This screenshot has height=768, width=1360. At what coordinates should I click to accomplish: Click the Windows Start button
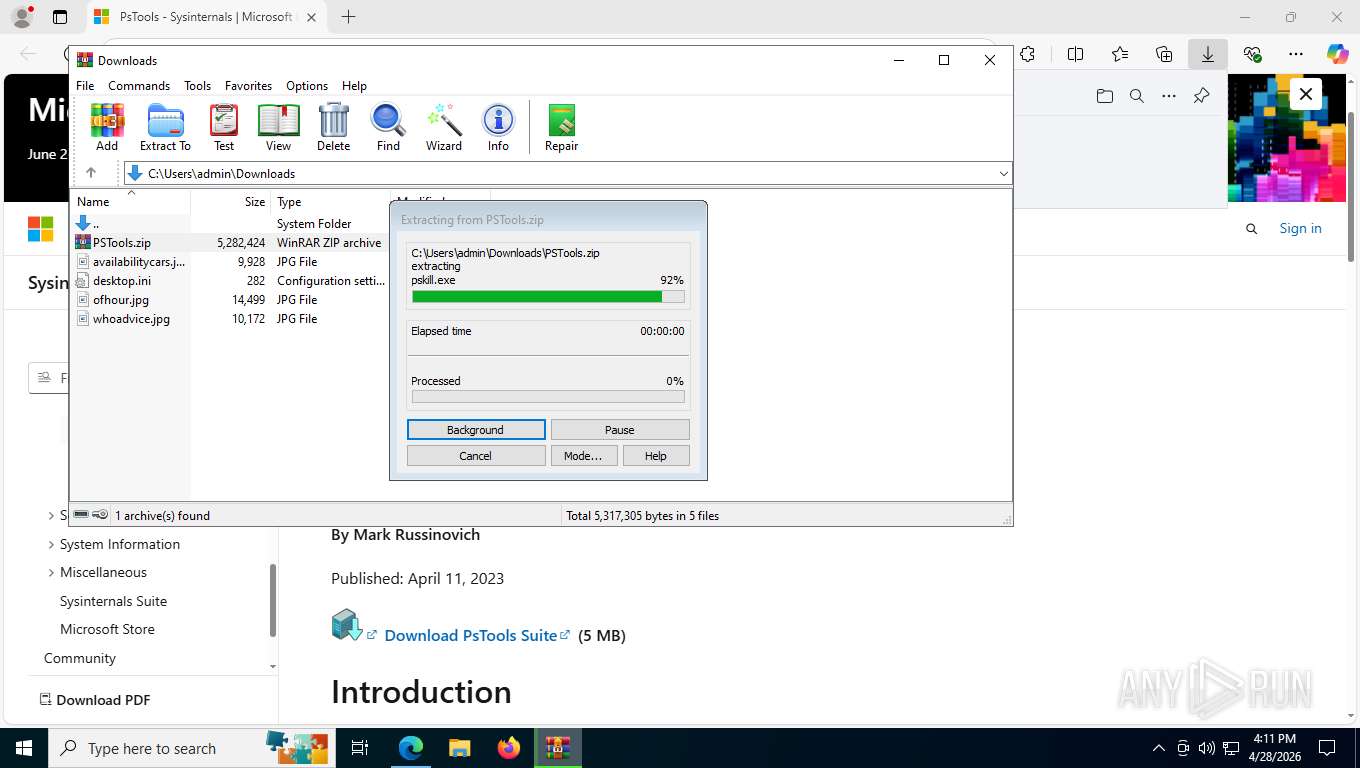click(23, 748)
